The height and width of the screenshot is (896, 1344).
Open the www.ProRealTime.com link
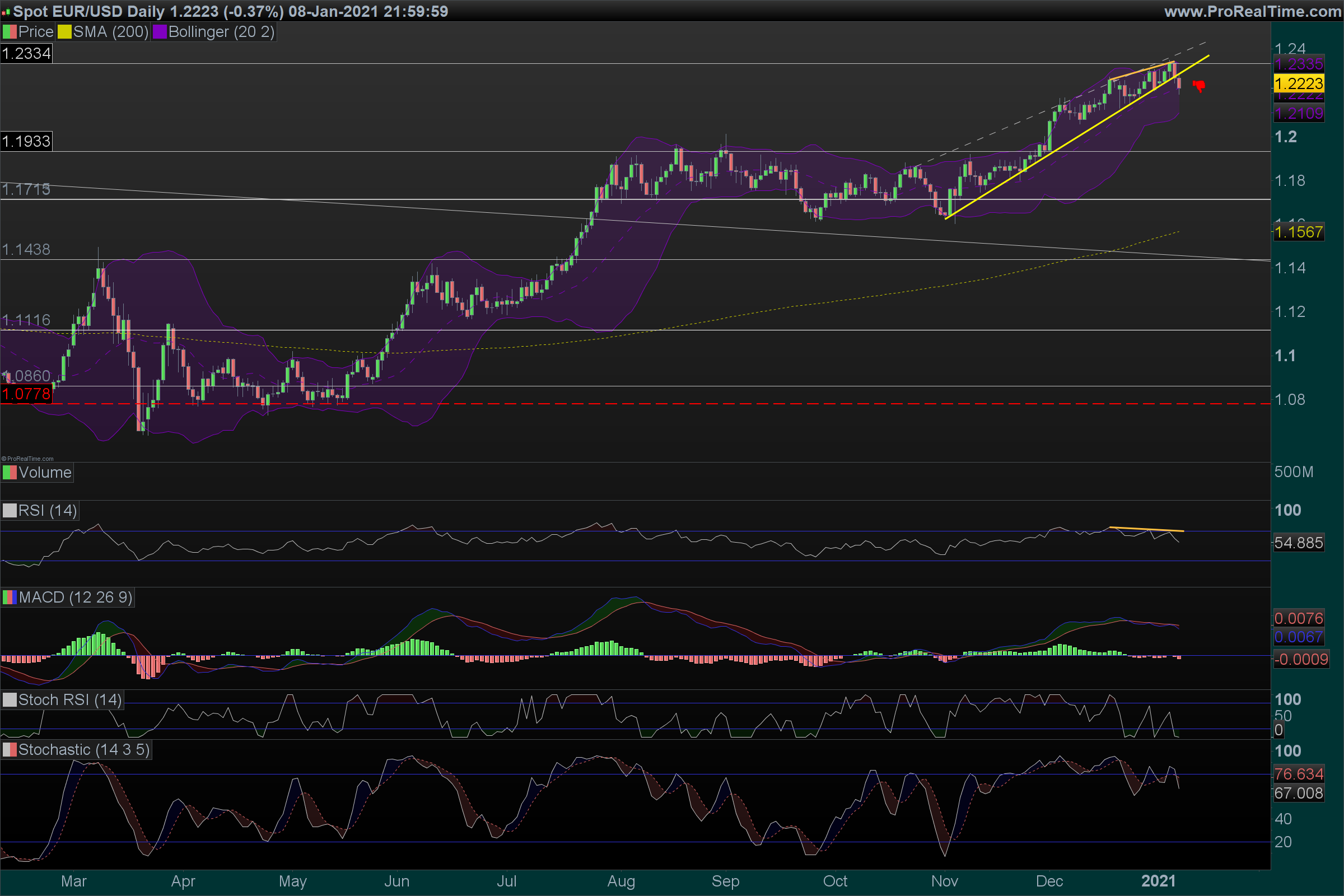1253,11
